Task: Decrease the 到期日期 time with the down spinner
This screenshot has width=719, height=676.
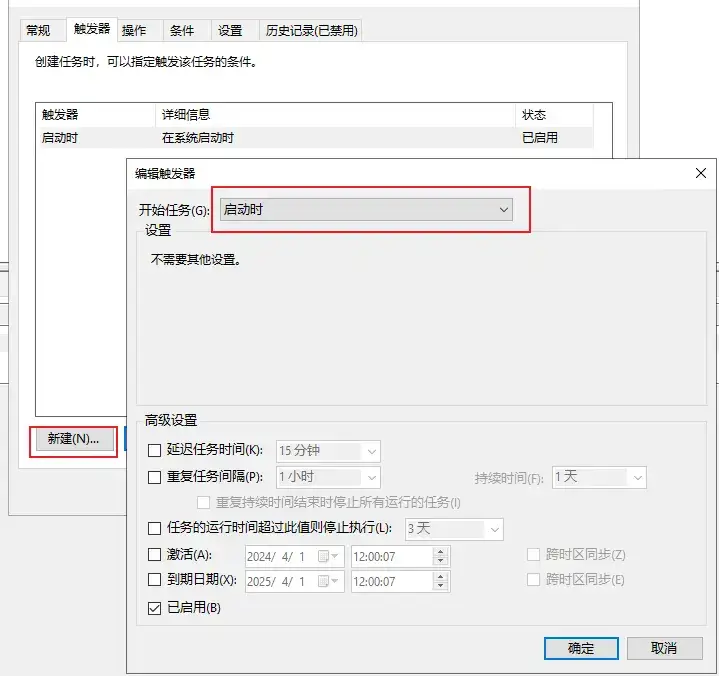Action: click(440, 586)
